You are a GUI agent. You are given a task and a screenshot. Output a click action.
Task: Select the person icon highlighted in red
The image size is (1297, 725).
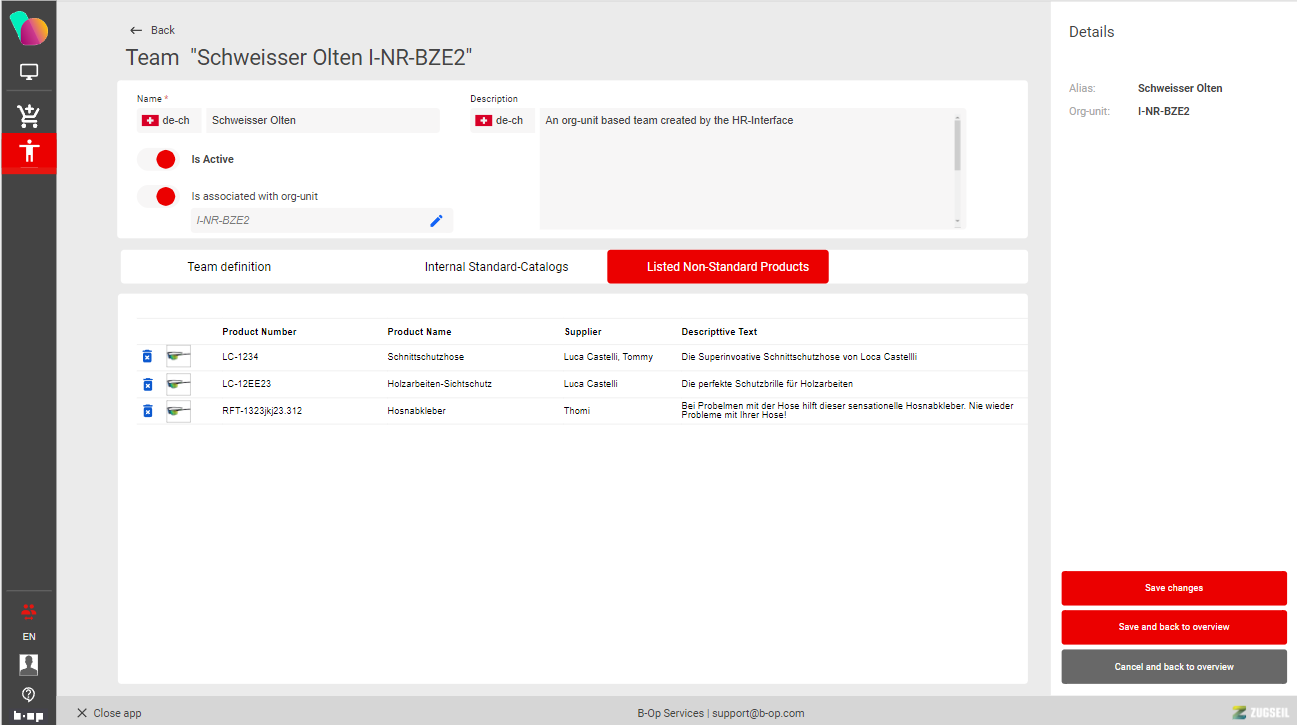29,152
